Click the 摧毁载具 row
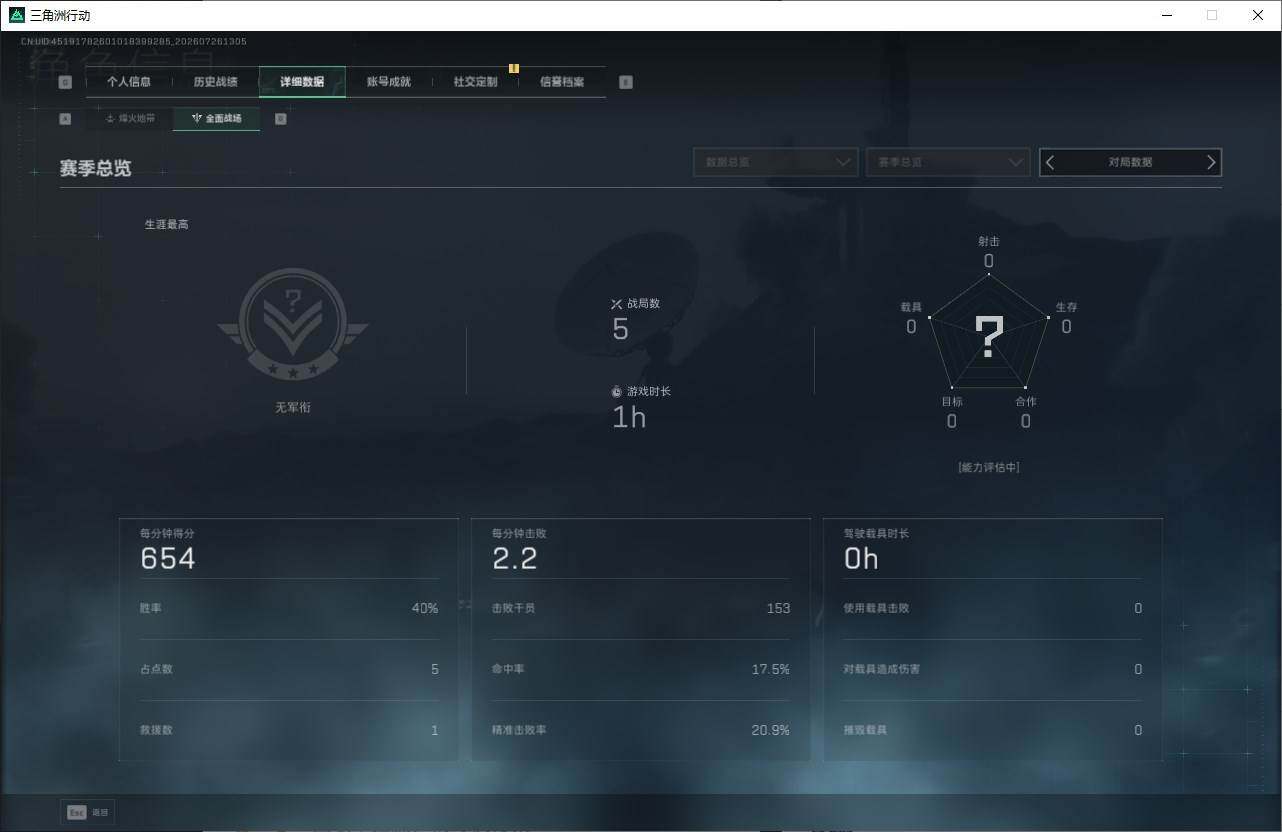The width and height of the screenshot is (1282, 832). (x=993, y=730)
